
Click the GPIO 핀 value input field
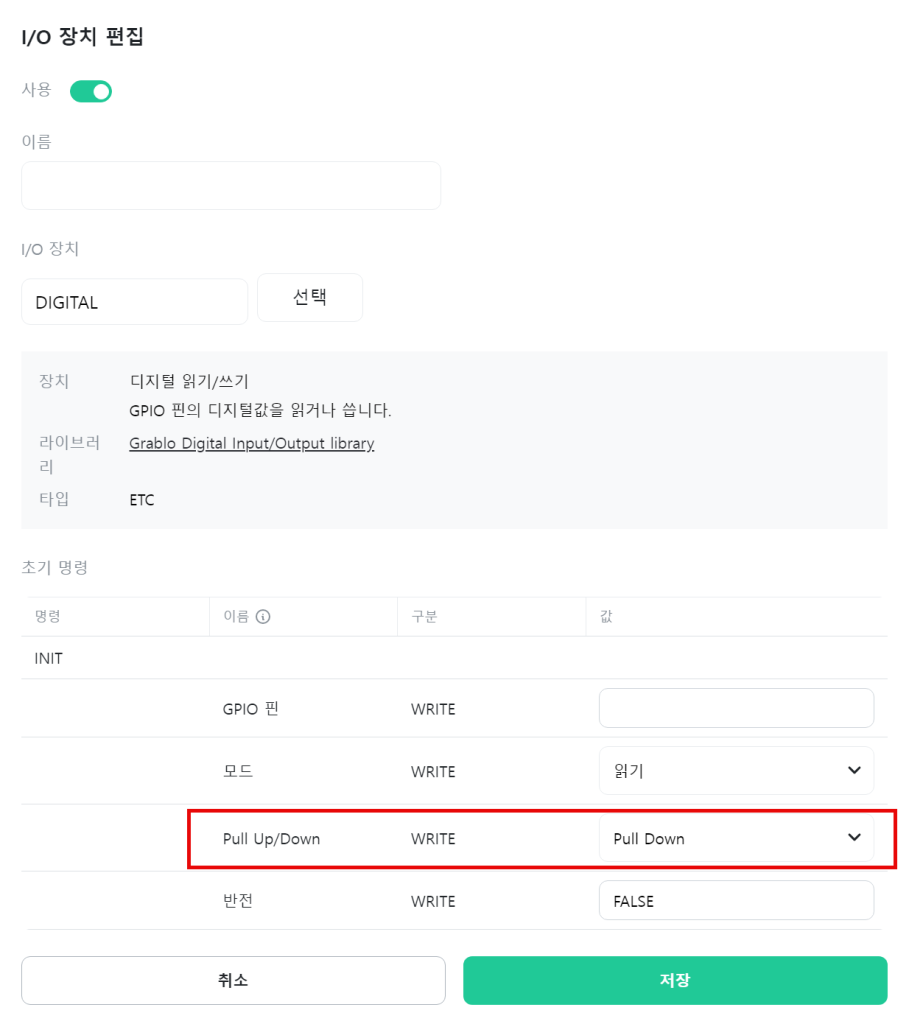coord(736,708)
